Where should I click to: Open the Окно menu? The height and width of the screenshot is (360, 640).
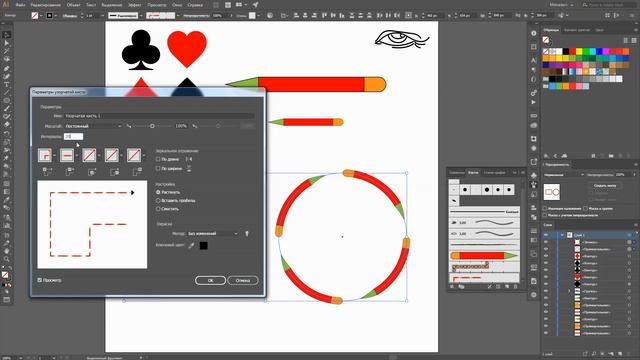tap(177, 5)
